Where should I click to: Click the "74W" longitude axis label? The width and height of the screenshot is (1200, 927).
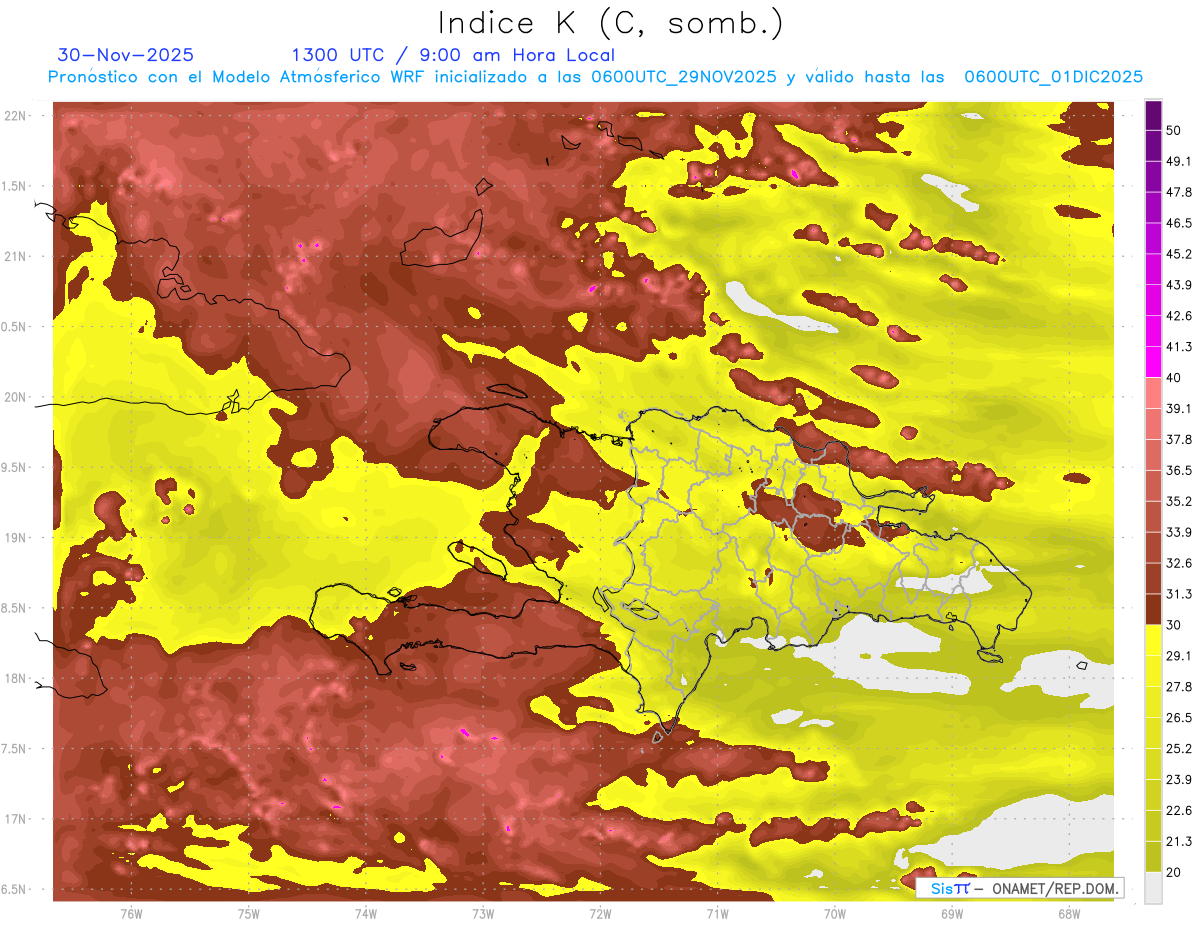tap(365, 914)
